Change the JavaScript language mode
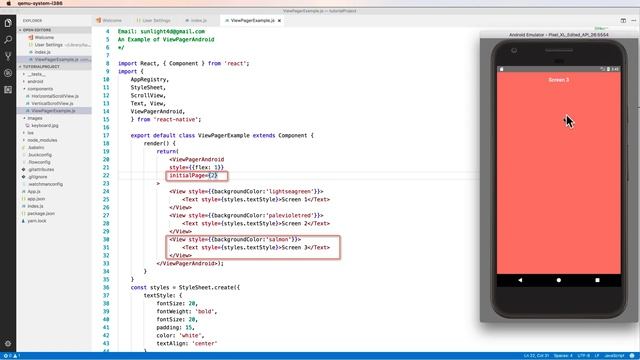The image size is (640, 360). click(614, 356)
